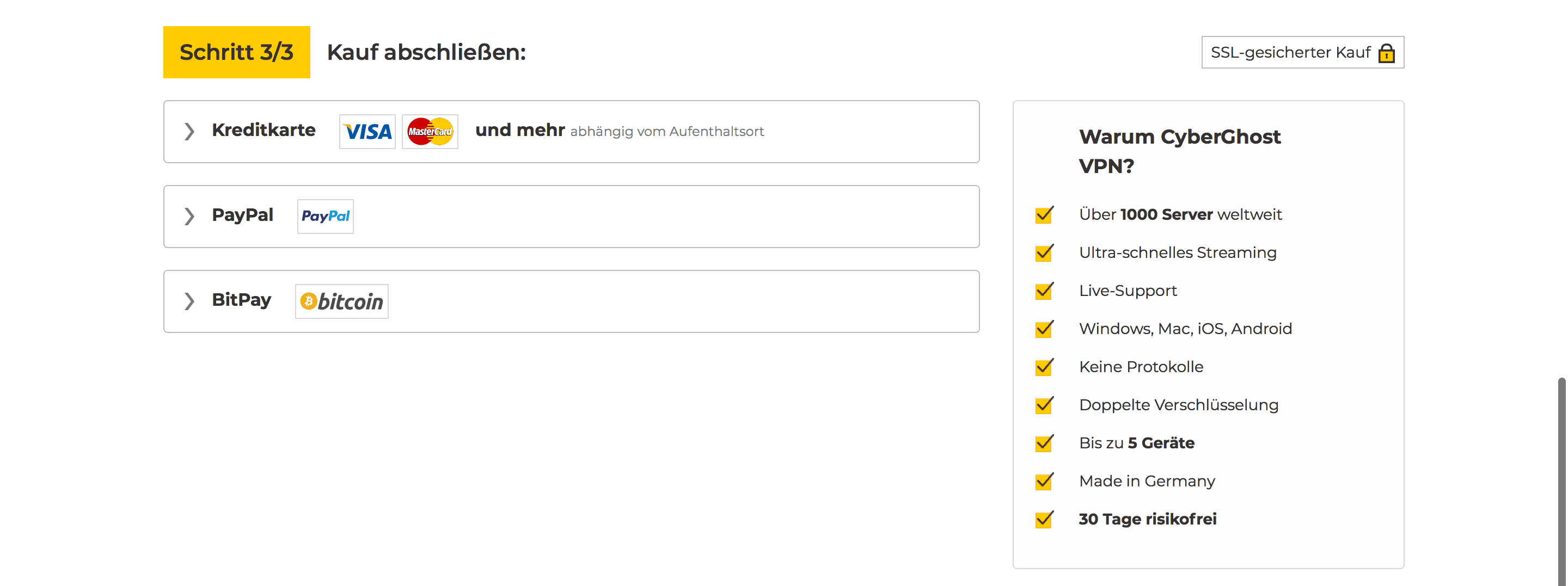Click 'Warum CyberGhost VPN?' heading
This screenshot has height=586, width=1568.
pos(1180,151)
